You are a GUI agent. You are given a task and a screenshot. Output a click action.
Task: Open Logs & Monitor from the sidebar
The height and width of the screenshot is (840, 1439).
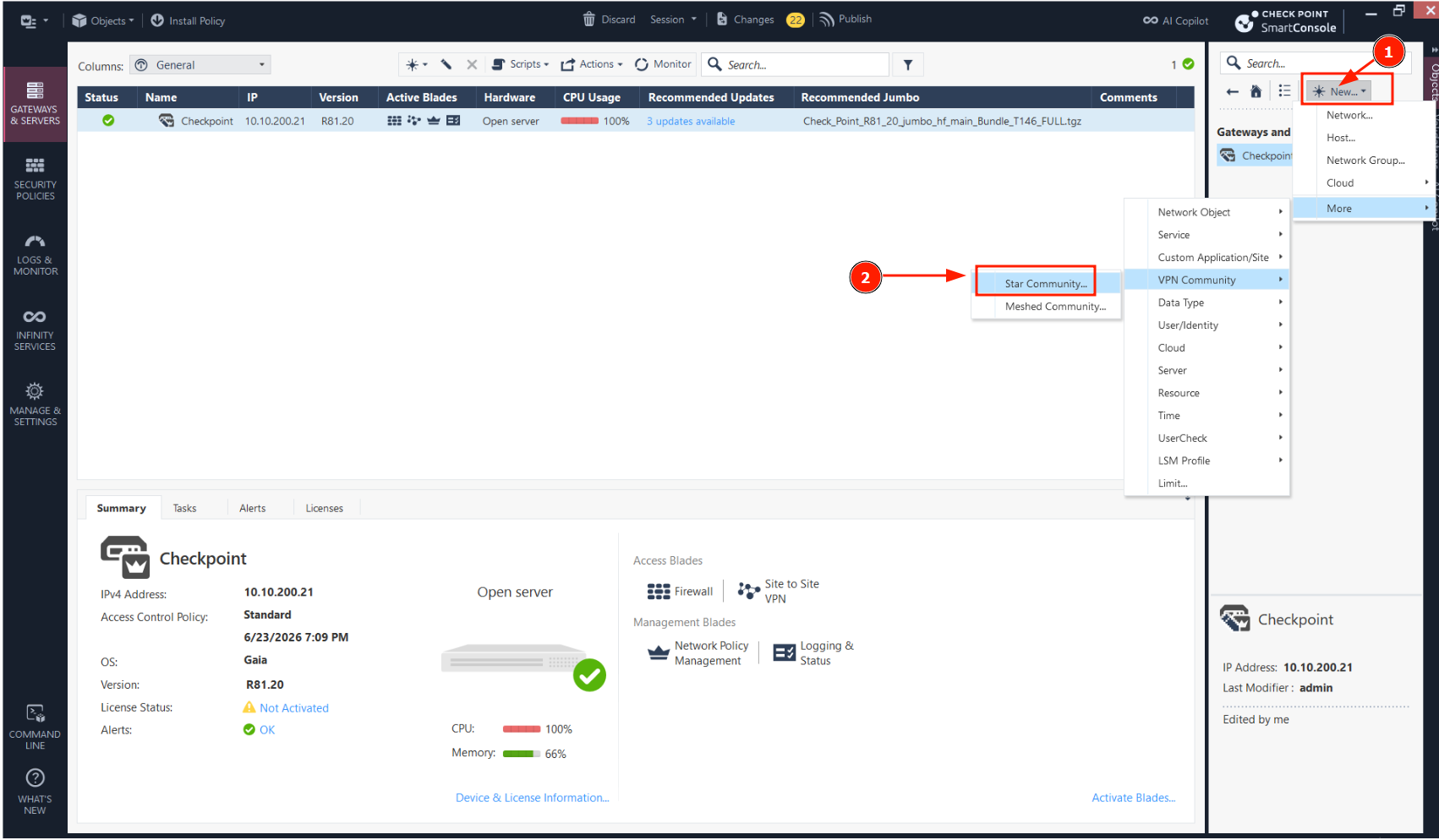pyautogui.click(x=35, y=254)
